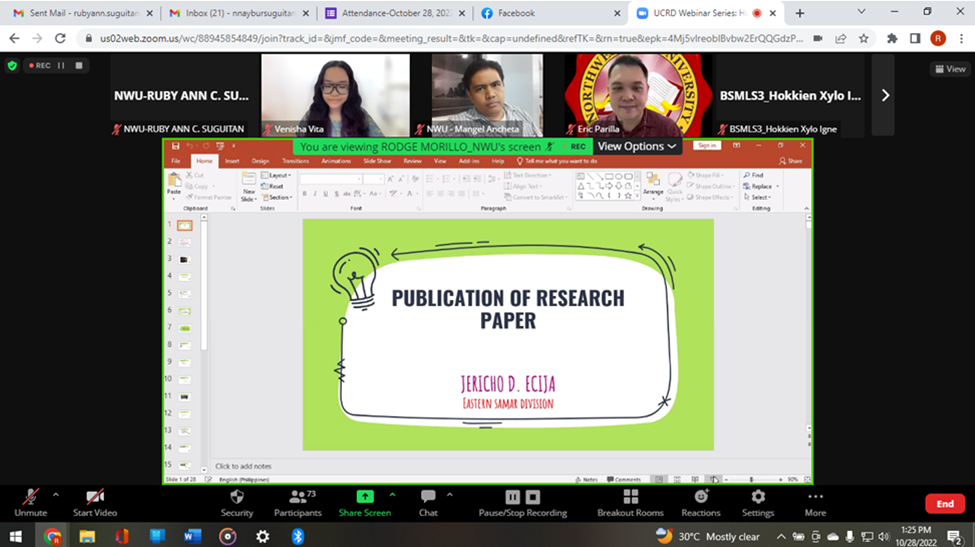
Task: Open the Security shield icon
Action: 237,497
